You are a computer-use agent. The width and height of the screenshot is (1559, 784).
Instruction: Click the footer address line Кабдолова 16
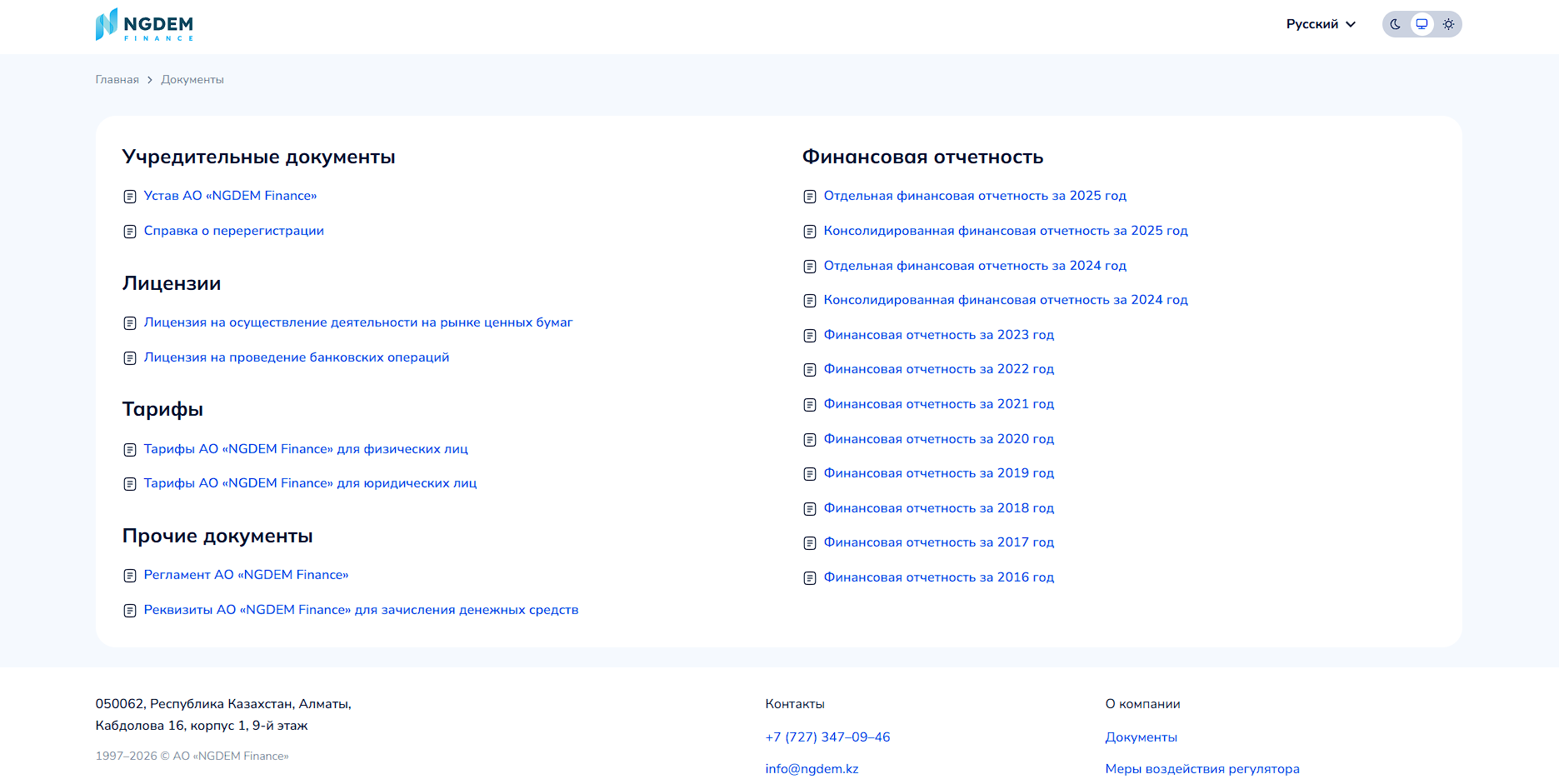(x=202, y=726)
